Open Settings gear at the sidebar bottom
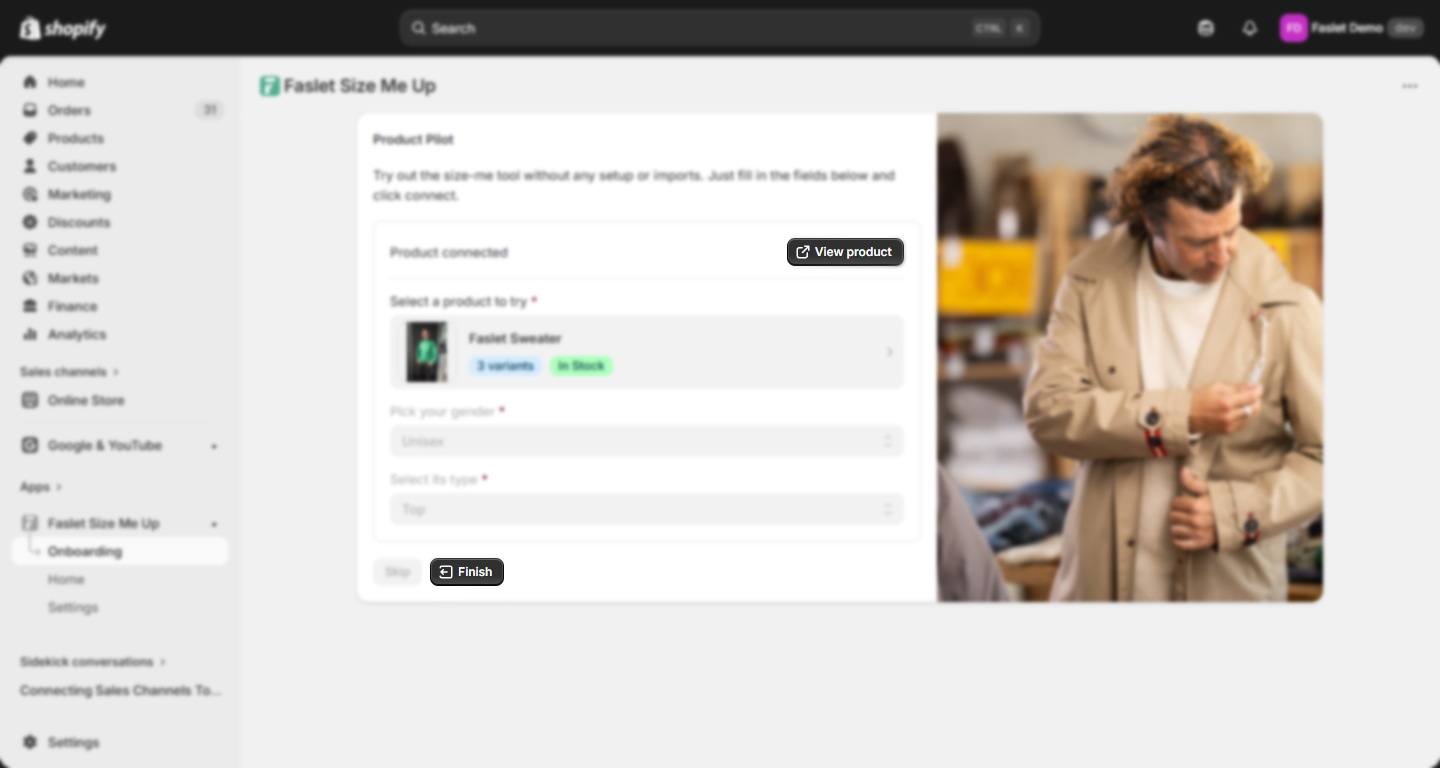The height and width of the screenshot is (768, 1440). [x=30, y=742]
